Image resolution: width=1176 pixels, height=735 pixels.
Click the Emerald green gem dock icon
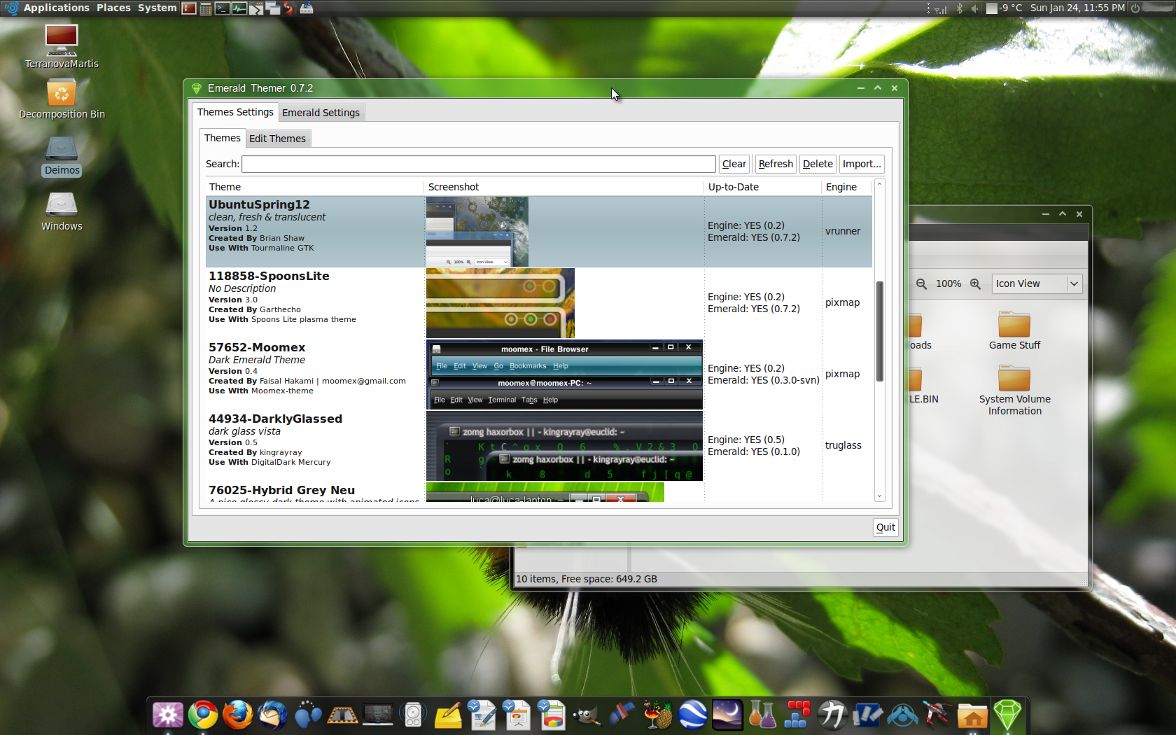point(1007,714)
